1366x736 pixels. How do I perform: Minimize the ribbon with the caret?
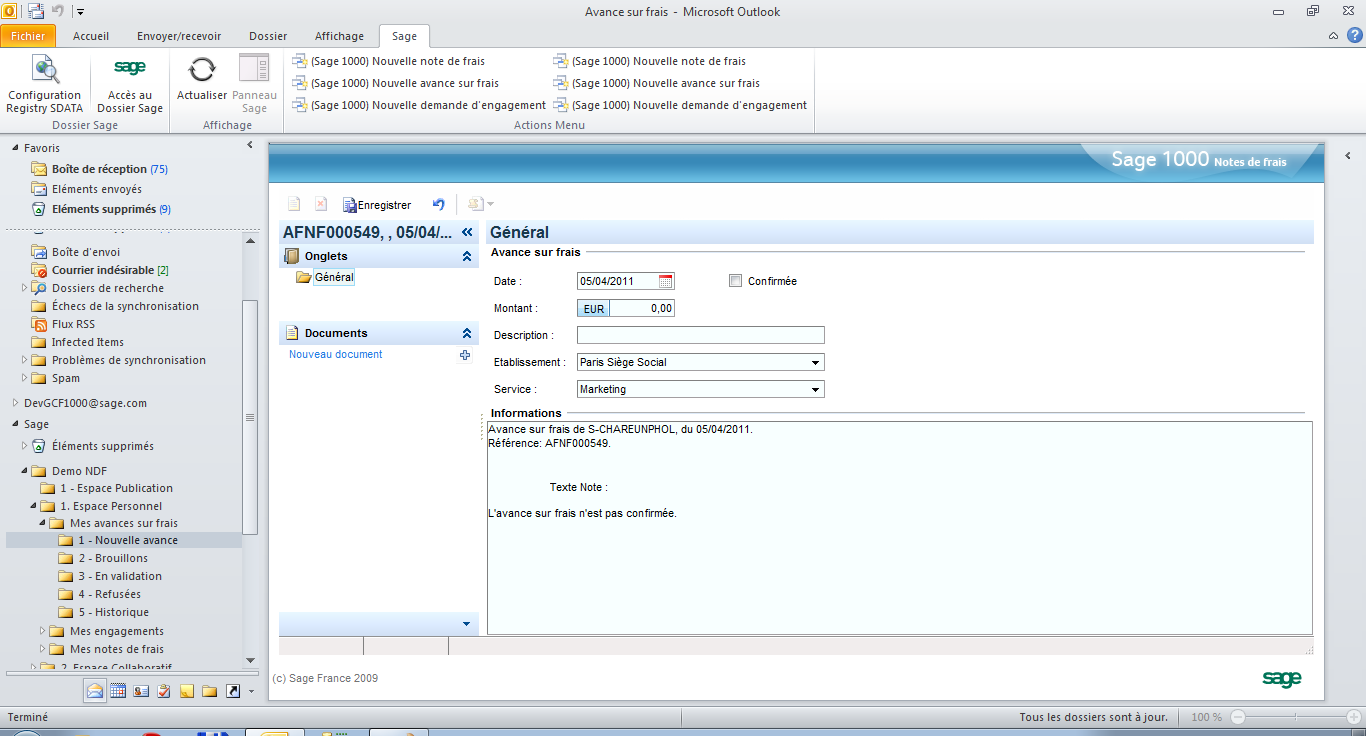pyautogui.click(x=1334, y=36)
